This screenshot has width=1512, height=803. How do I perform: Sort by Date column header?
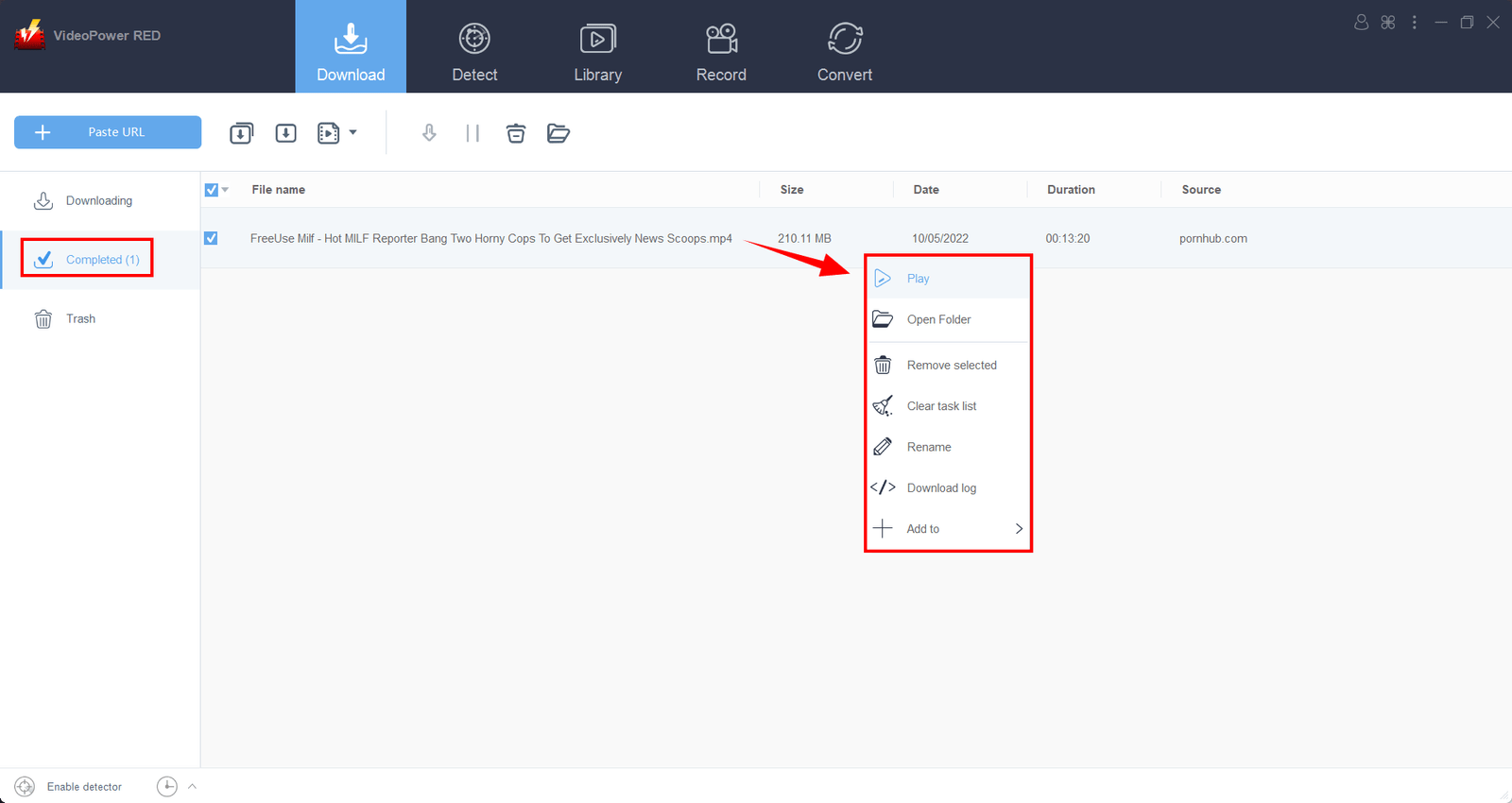[926, 190]
